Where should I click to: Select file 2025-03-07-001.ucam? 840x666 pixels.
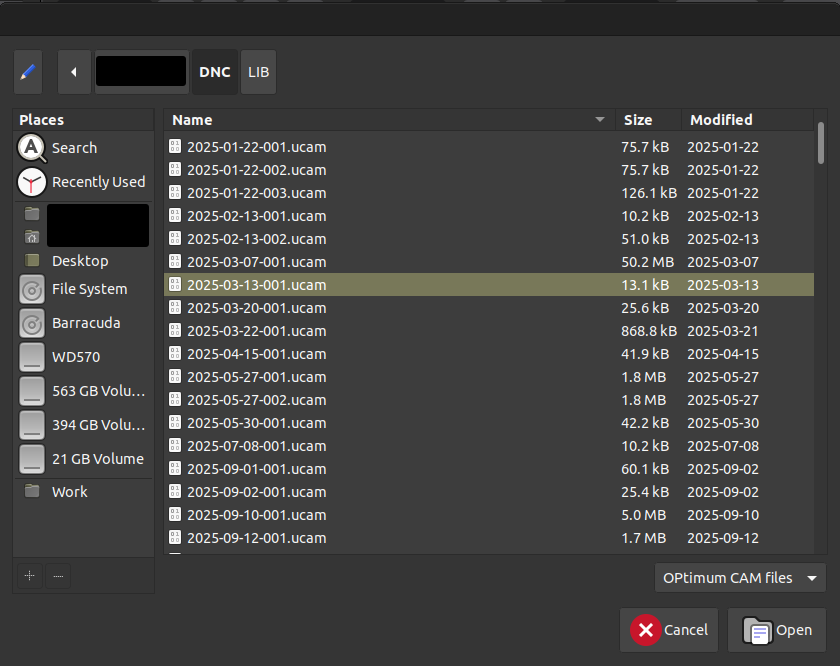pos(256,262)
